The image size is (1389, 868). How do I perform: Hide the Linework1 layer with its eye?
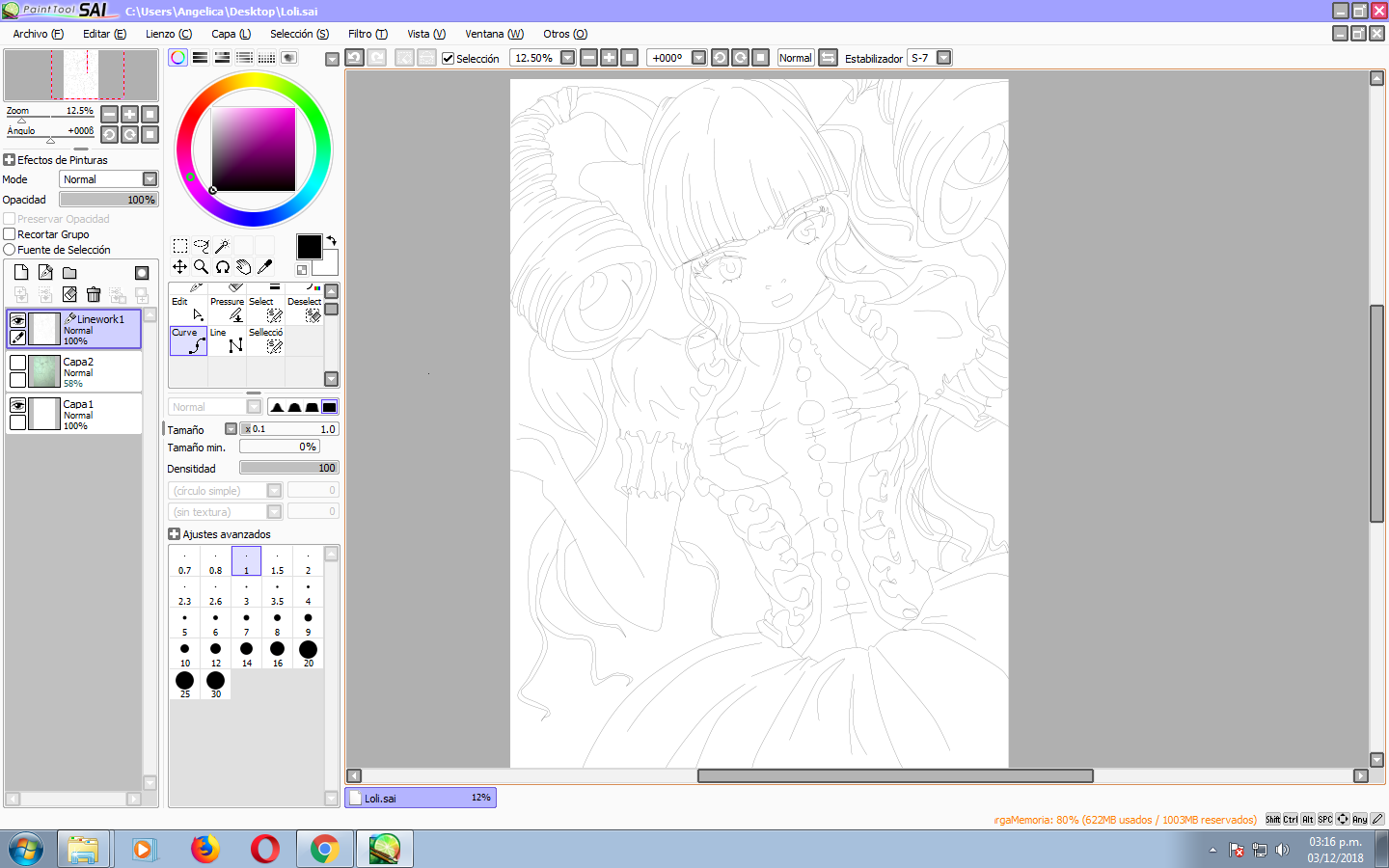[x=17, y=321]
